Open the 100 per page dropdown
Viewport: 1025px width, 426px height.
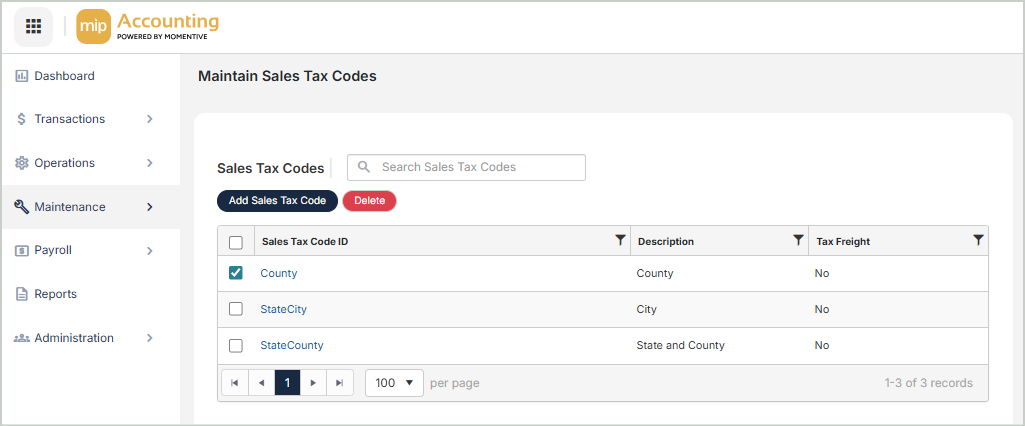(x=394, y=383)
